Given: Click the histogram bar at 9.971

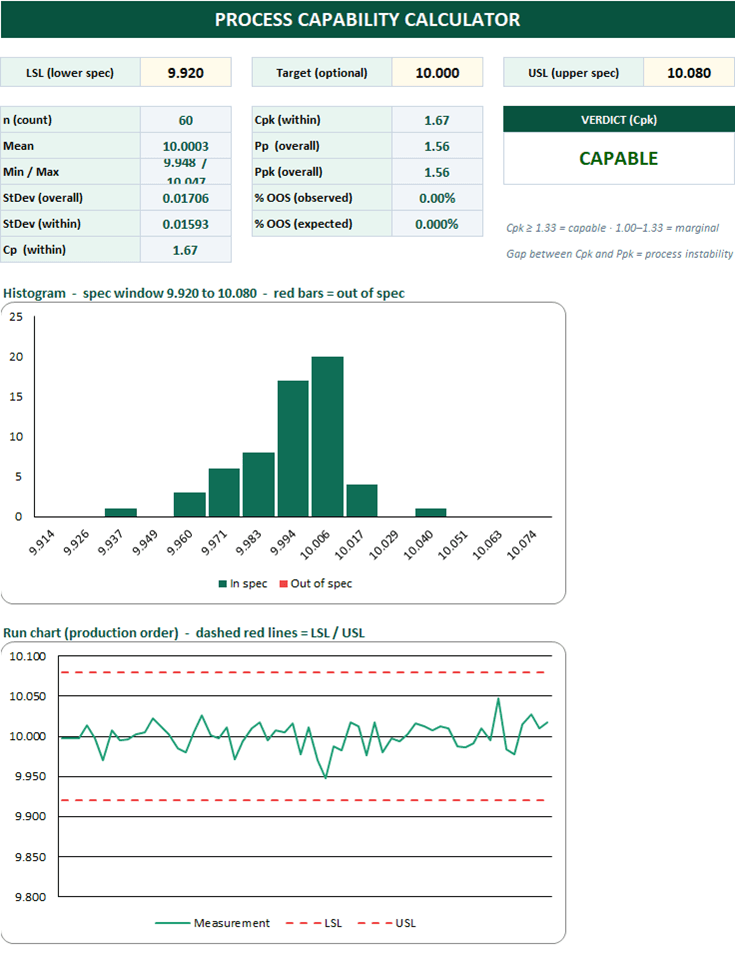Looking at the screenshot, I should 224,493.
